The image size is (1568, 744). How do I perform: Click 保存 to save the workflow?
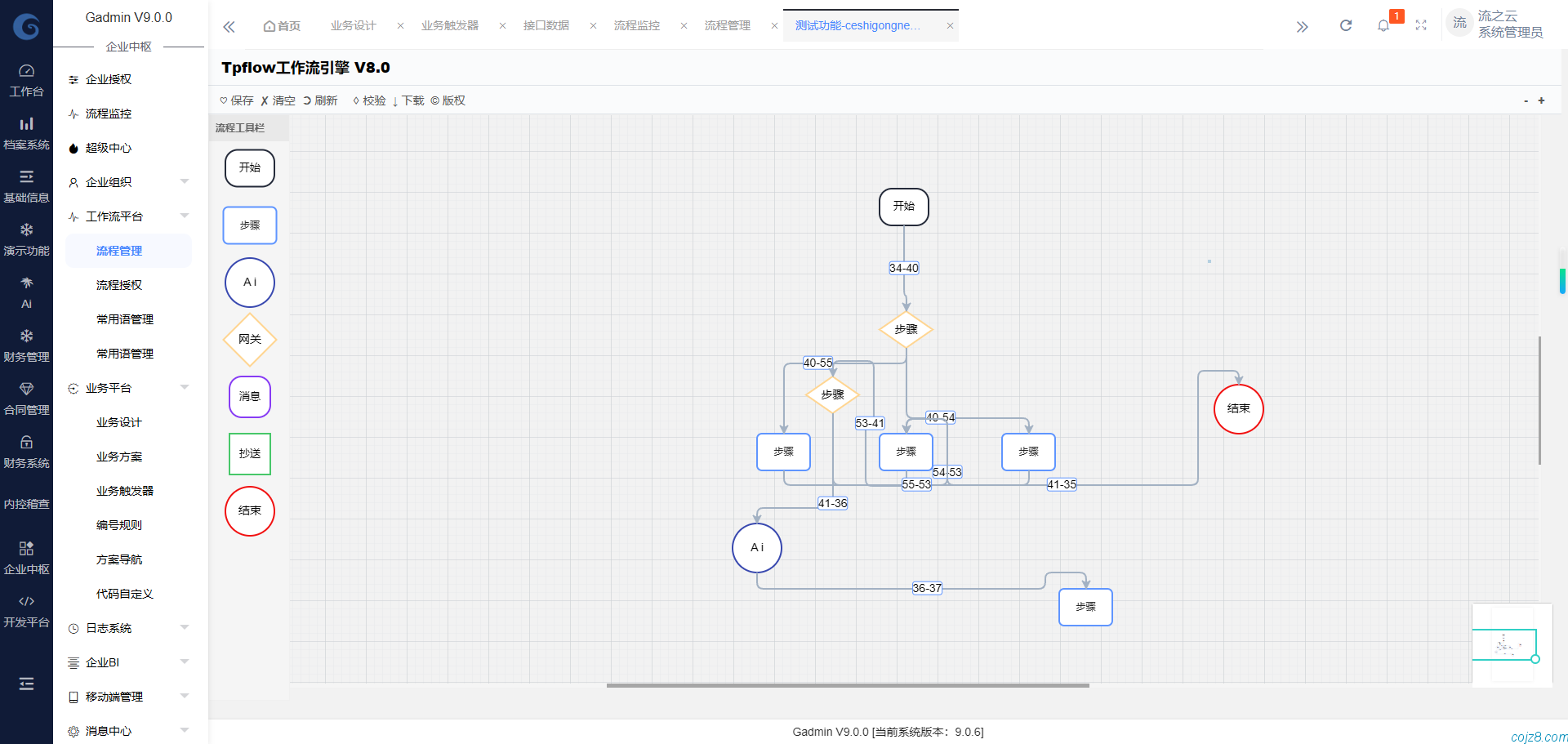pos(237,100)
